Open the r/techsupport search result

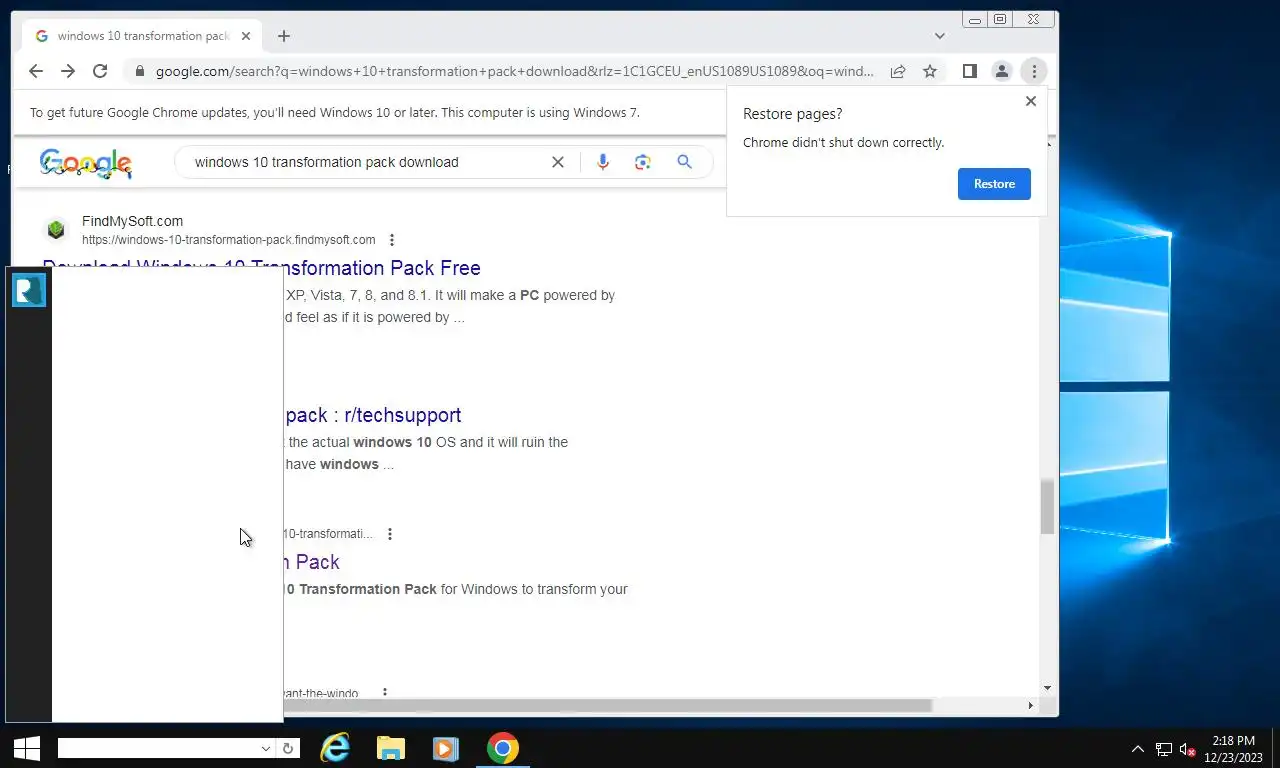point(373,415)
